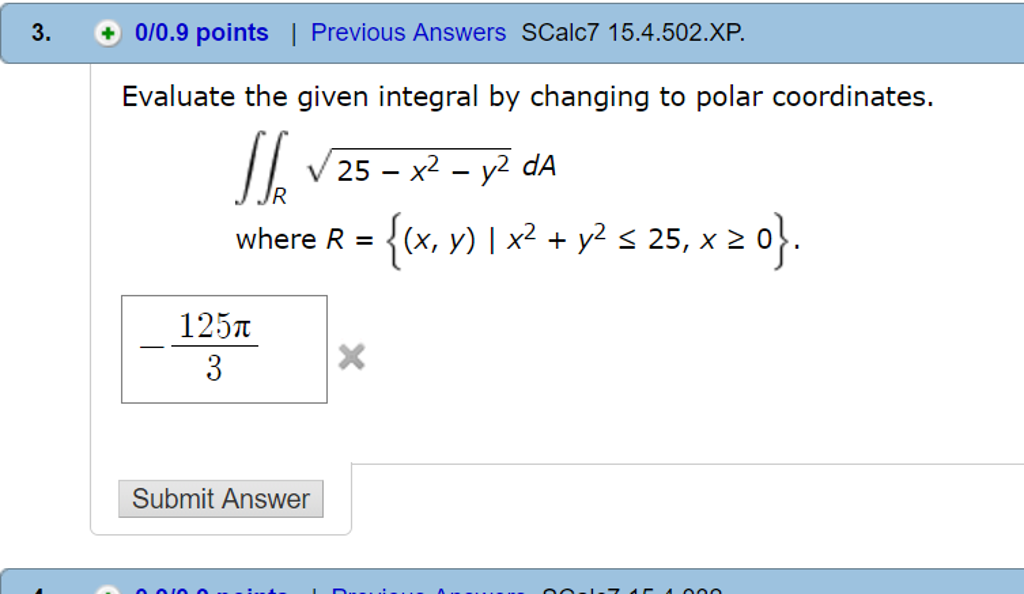
Task: Select the answer box containing -125π/3
Action: 223,349
